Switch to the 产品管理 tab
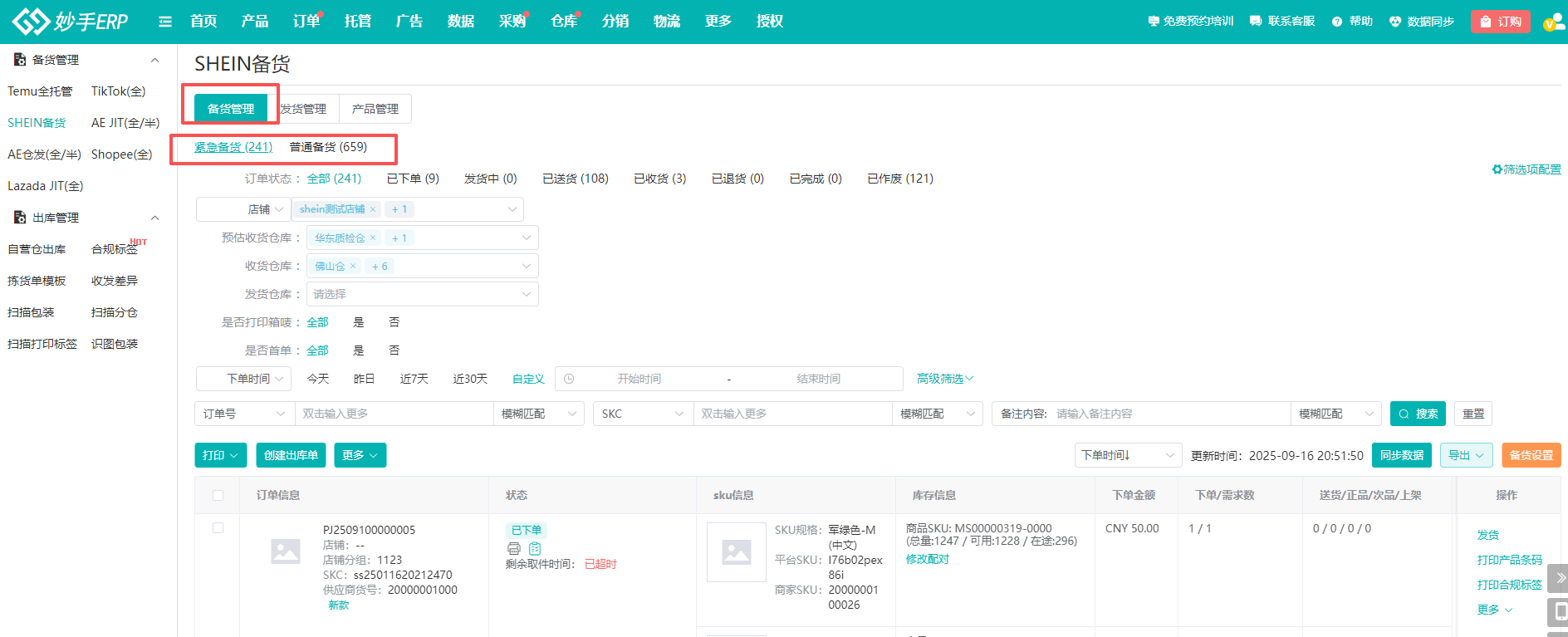The width and height of the screenshot is (1568, 637). click(x=375, y=109)
